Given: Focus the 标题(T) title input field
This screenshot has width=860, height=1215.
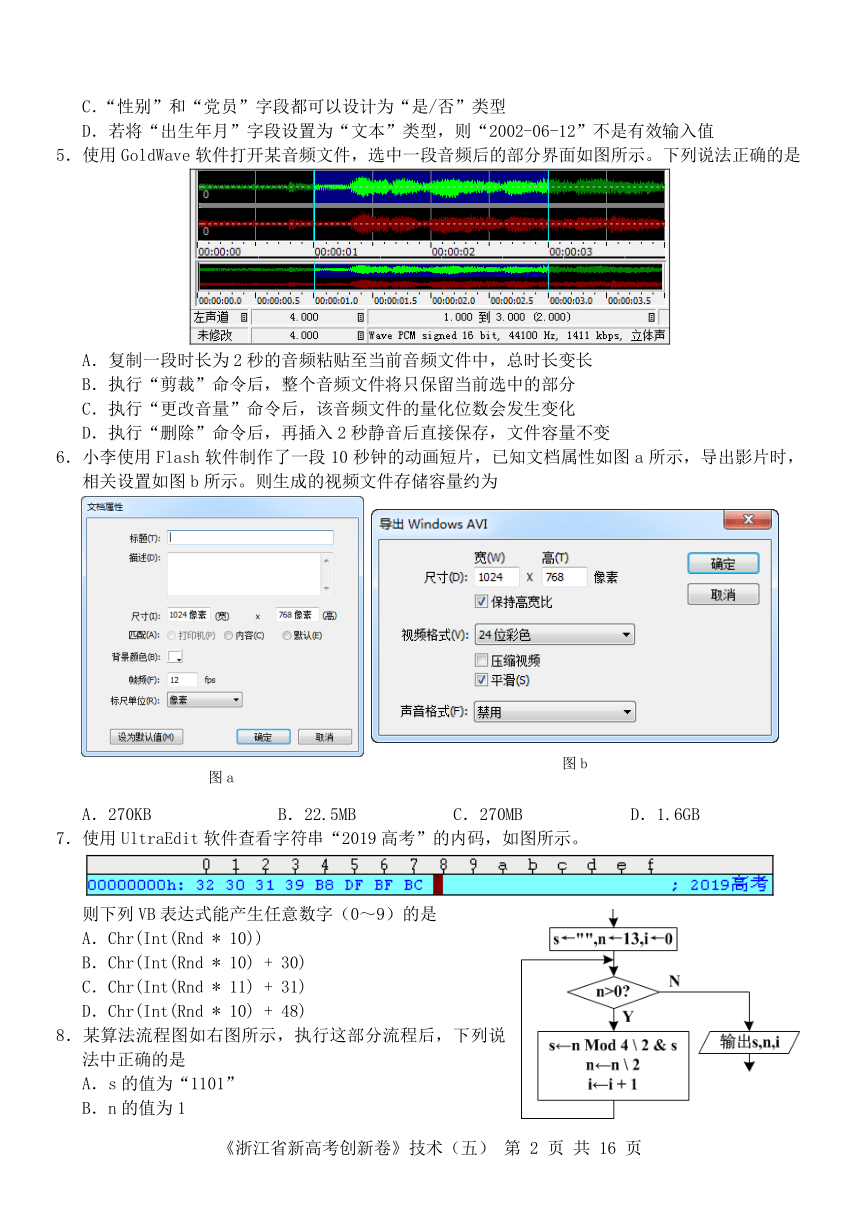Looking at the screenshot, I should [x=250, y=537].
